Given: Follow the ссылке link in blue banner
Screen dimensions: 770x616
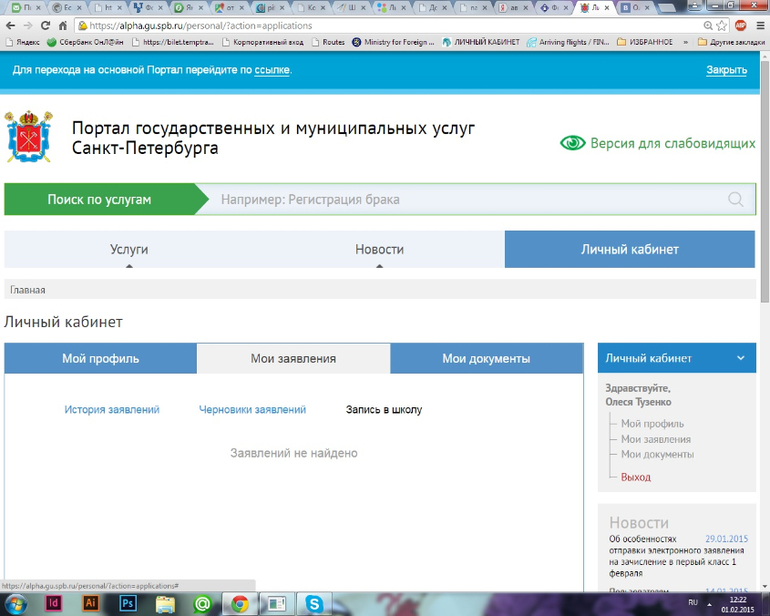Looking at the screenshot, I should 272,70.
